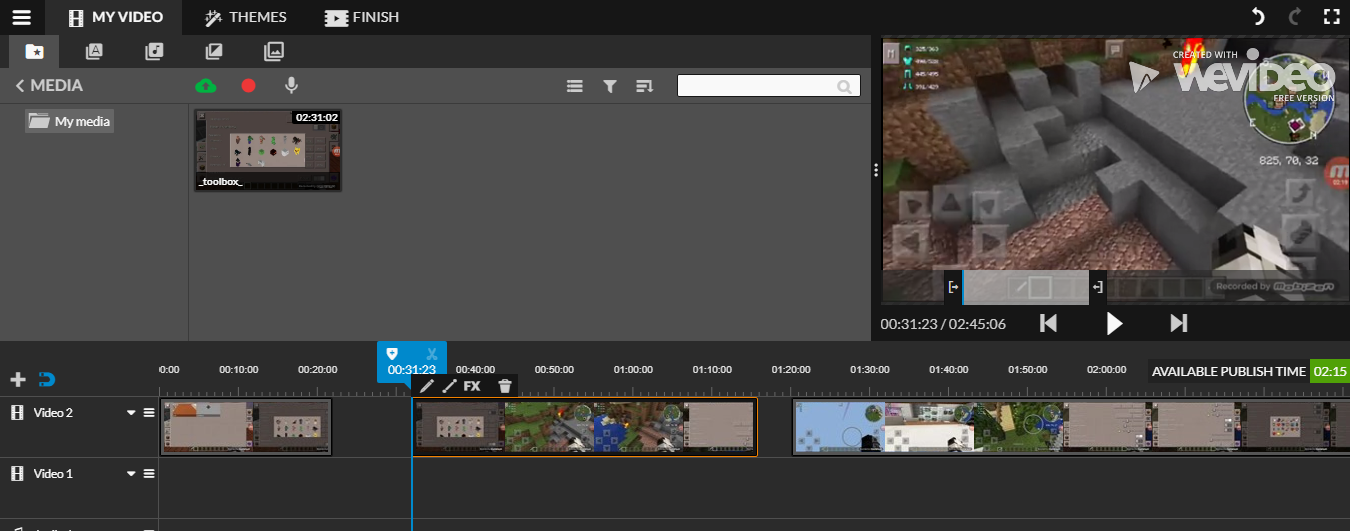Click the Video 2 track film icon

pos(16,412)
